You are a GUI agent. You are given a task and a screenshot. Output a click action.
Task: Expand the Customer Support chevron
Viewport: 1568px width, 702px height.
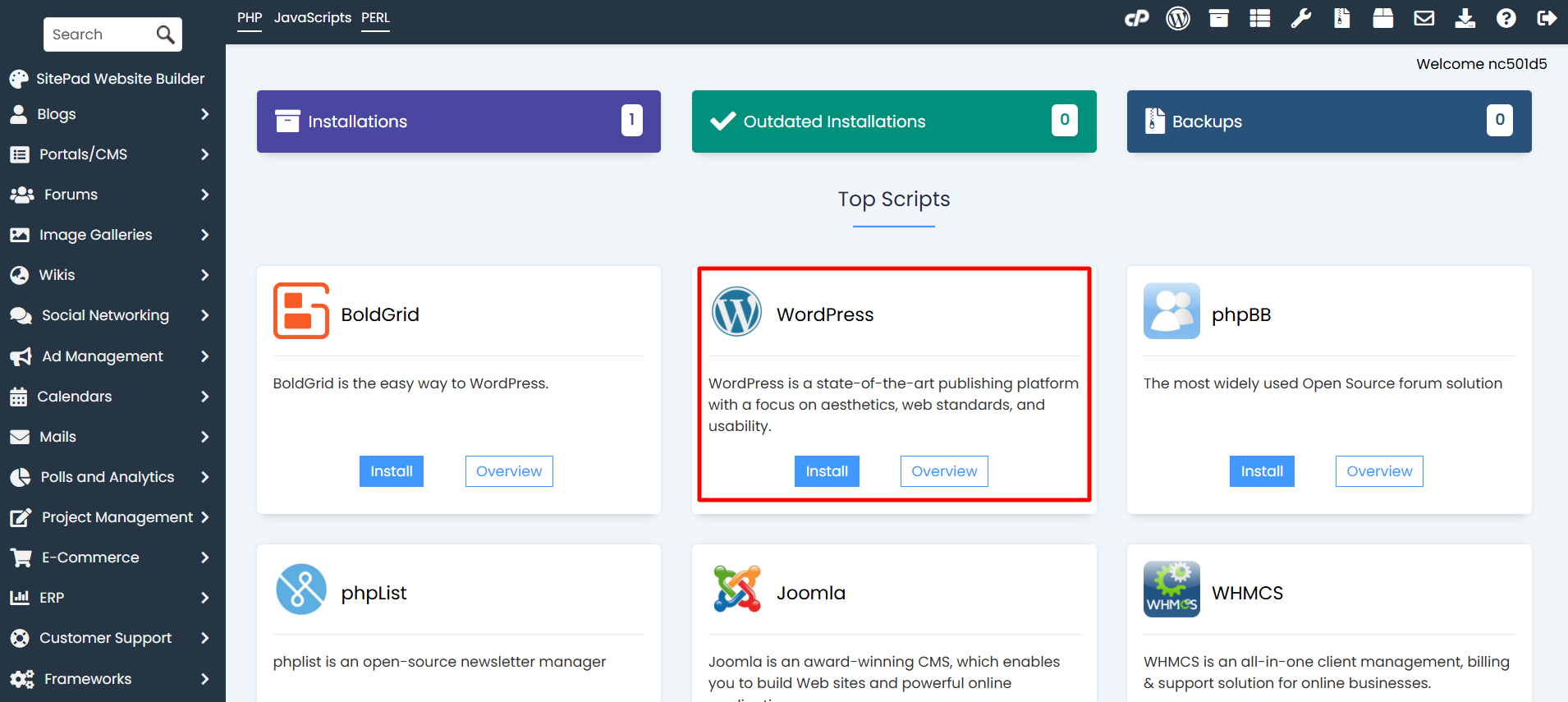click(205, 638)
